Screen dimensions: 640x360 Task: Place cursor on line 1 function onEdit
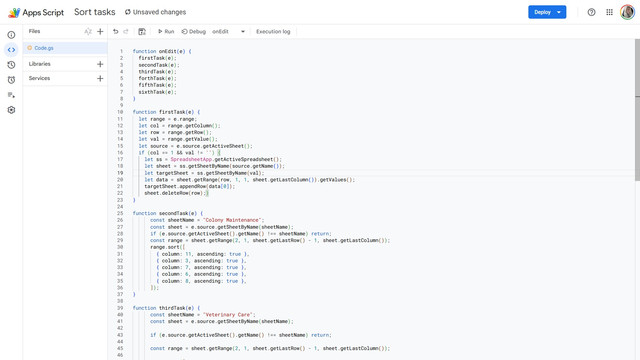pos(162,51)
